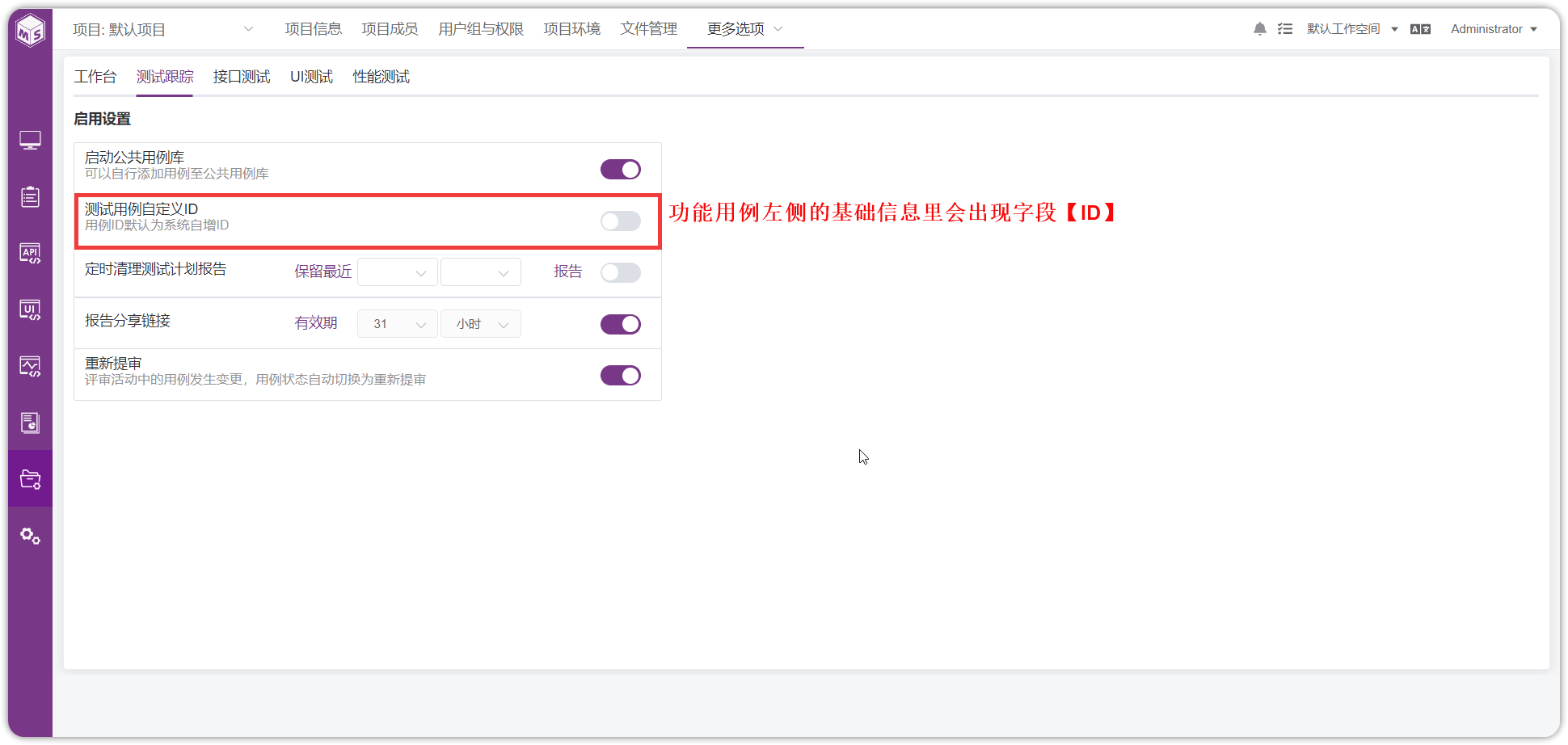
Task: Click the language switch icon
Action: coord(1420,29)
